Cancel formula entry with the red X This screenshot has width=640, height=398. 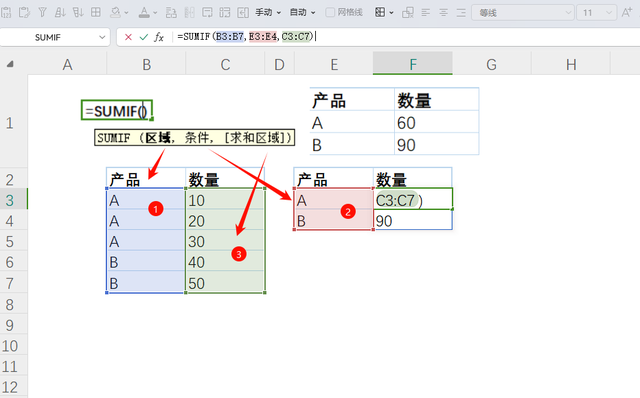click(x=128, y=37)
